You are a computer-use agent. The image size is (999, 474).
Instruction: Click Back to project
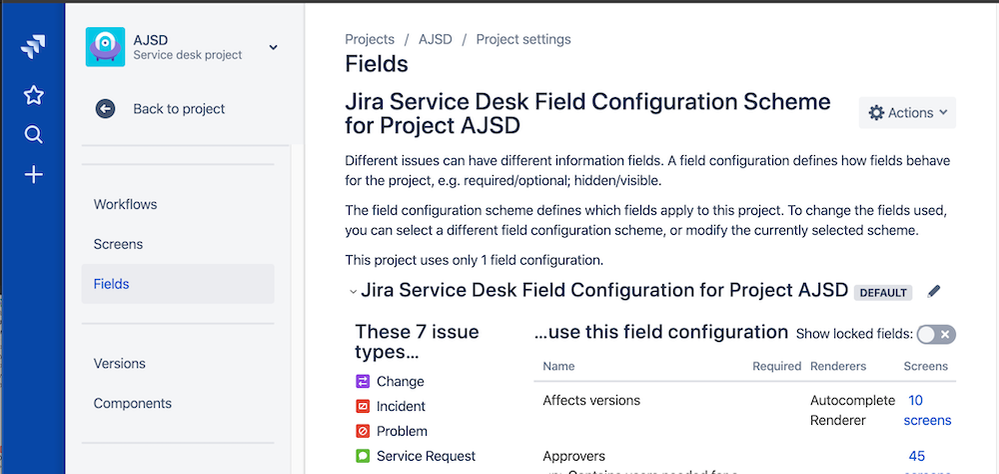click(179, 109)
